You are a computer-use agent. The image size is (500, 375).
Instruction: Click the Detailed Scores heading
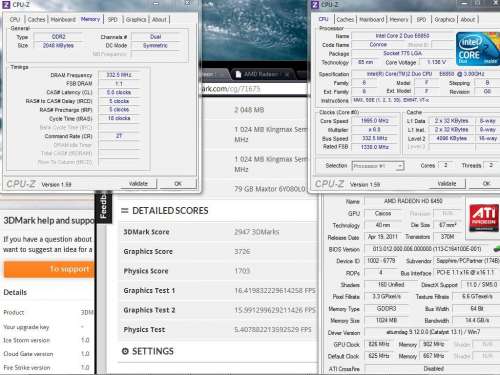170,211
